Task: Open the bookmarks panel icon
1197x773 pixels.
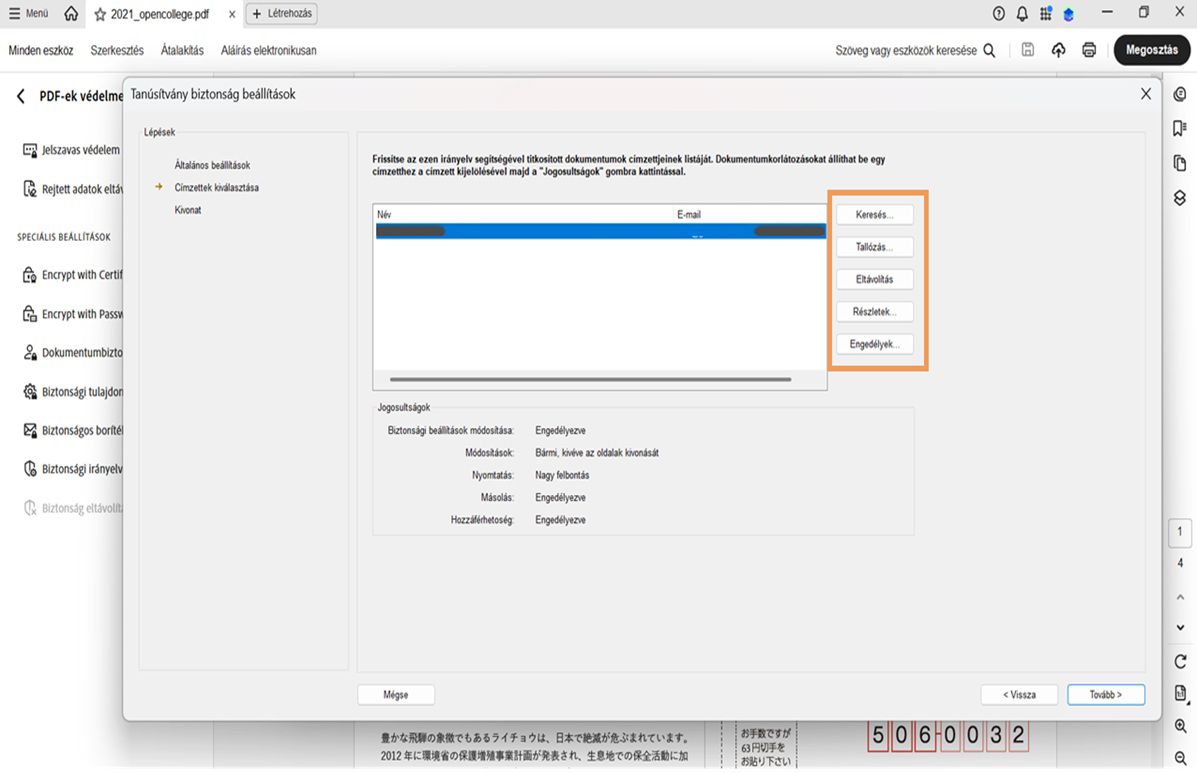Action: (1180, 128)
